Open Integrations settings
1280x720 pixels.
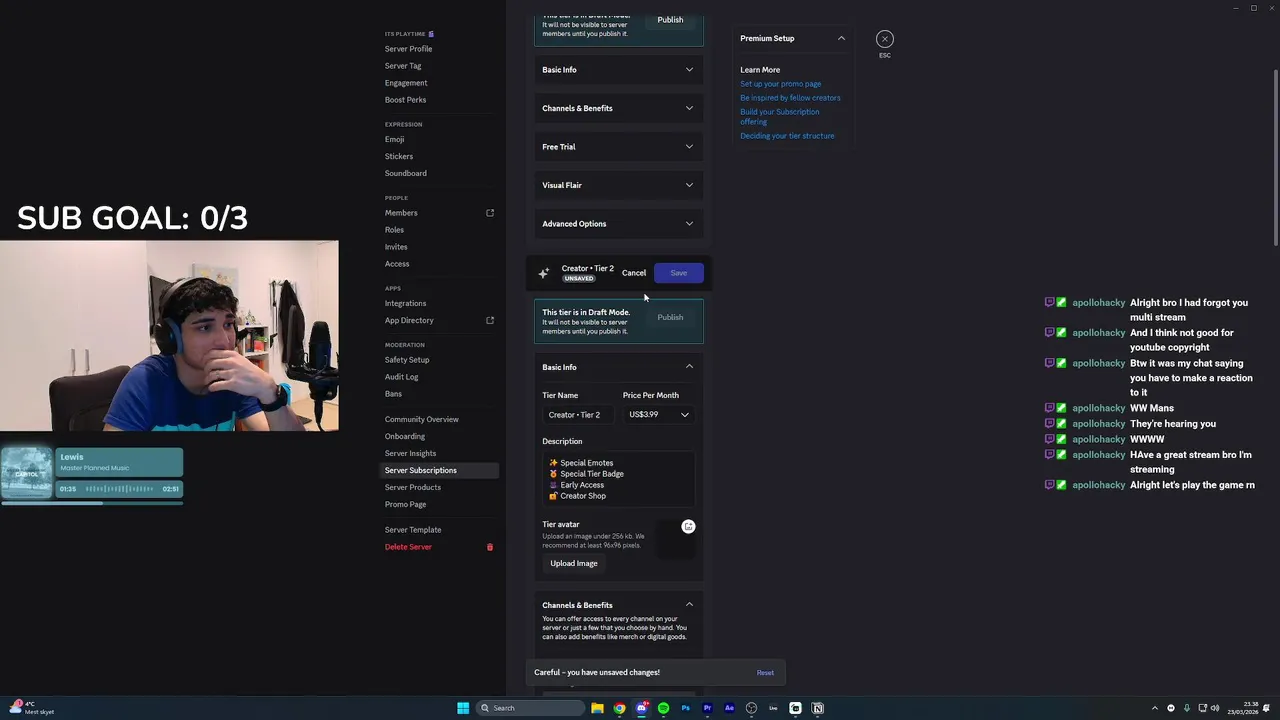[405, 303]
